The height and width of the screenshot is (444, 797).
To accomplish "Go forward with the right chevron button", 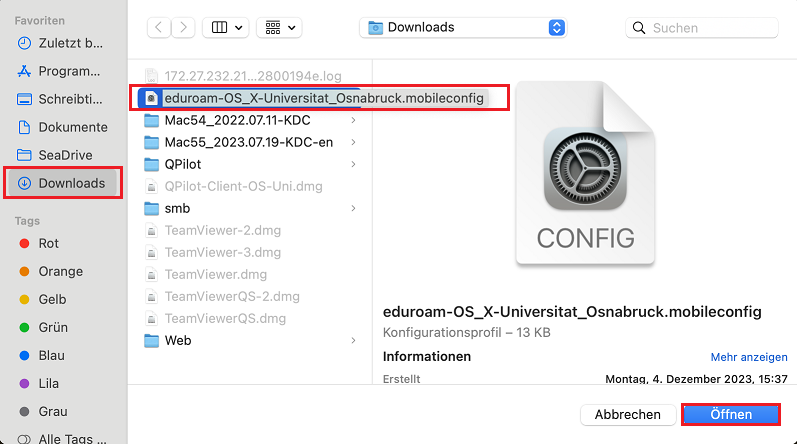I will (x=183, y=27).
